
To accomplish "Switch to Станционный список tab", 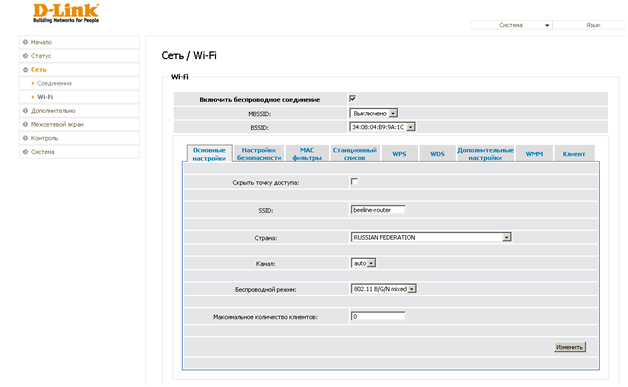I will click(x=355, y=154).
